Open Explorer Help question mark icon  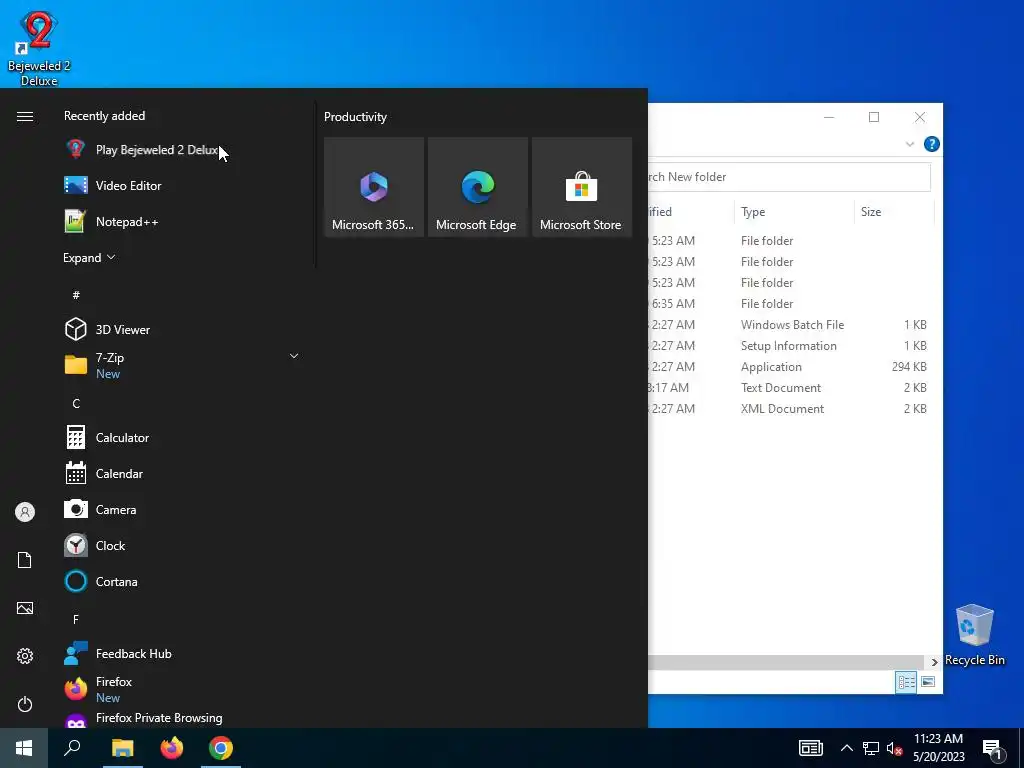tap(932, 144)
